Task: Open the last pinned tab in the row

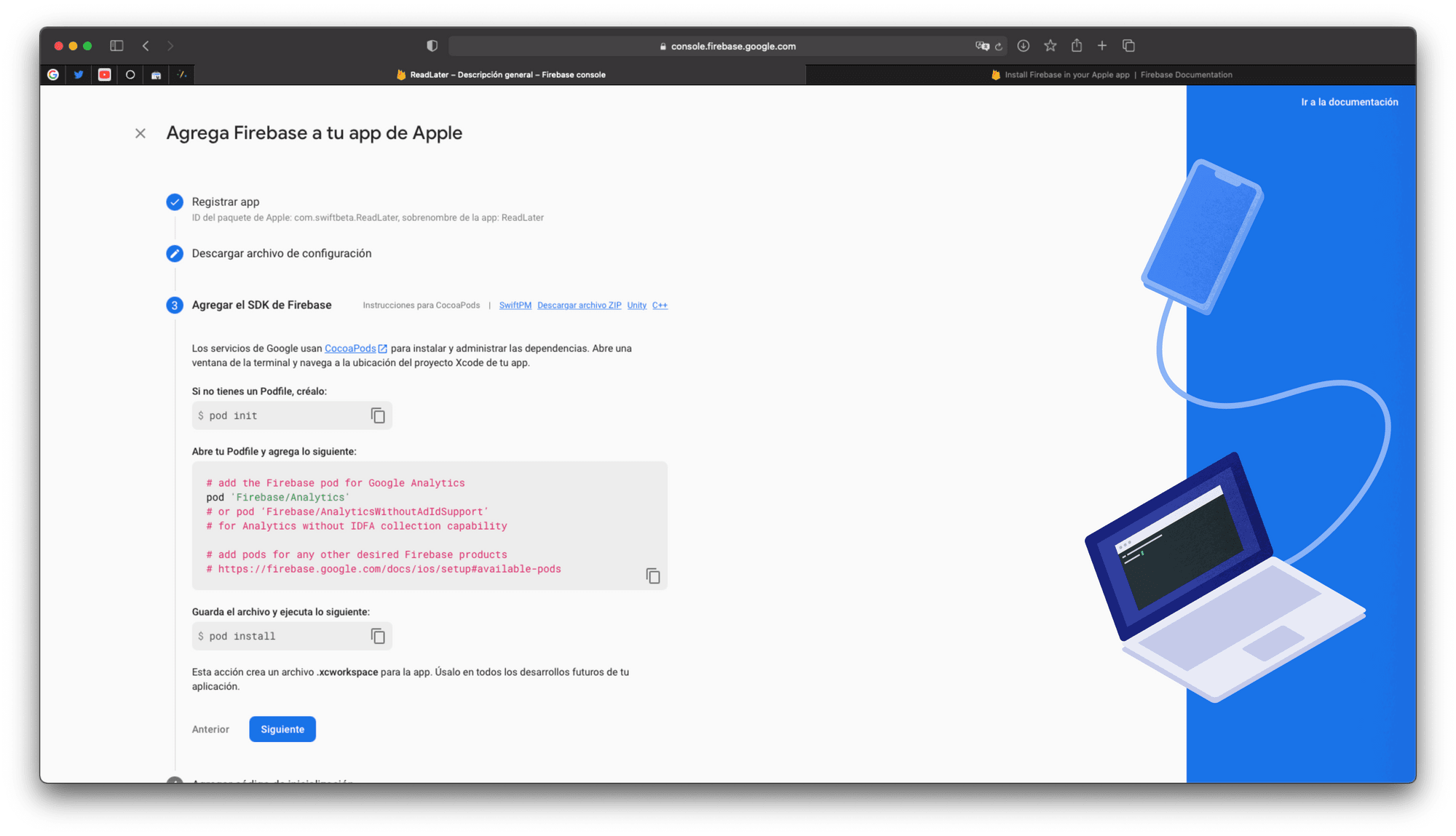Action: coord(182,74)
